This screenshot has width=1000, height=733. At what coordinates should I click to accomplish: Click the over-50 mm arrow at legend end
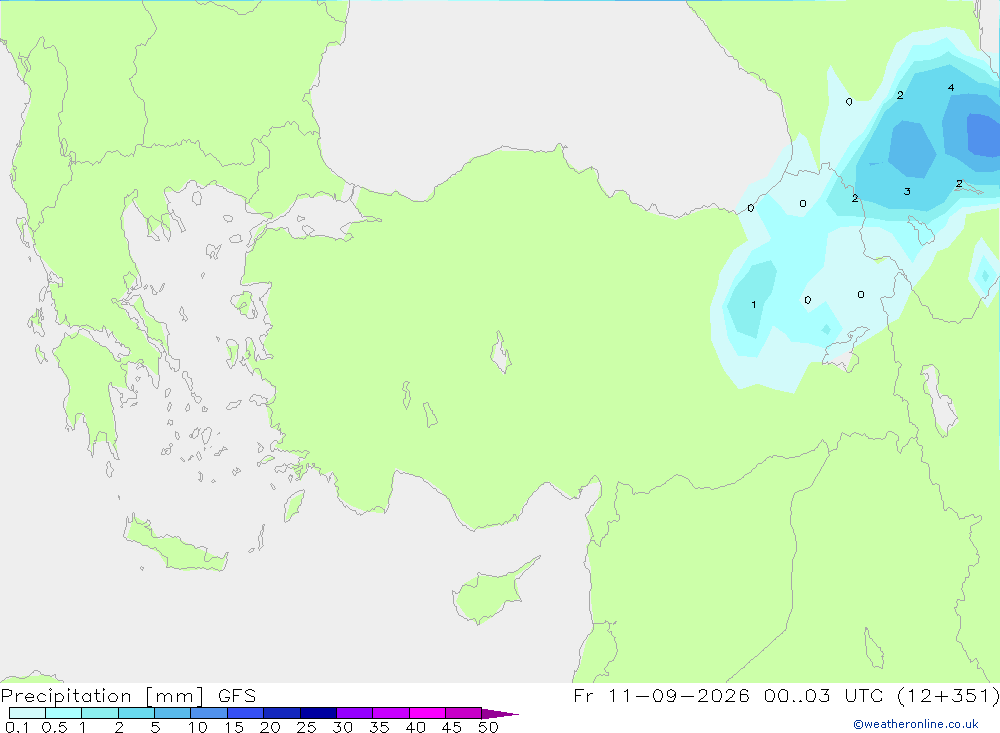pos(500,713)
